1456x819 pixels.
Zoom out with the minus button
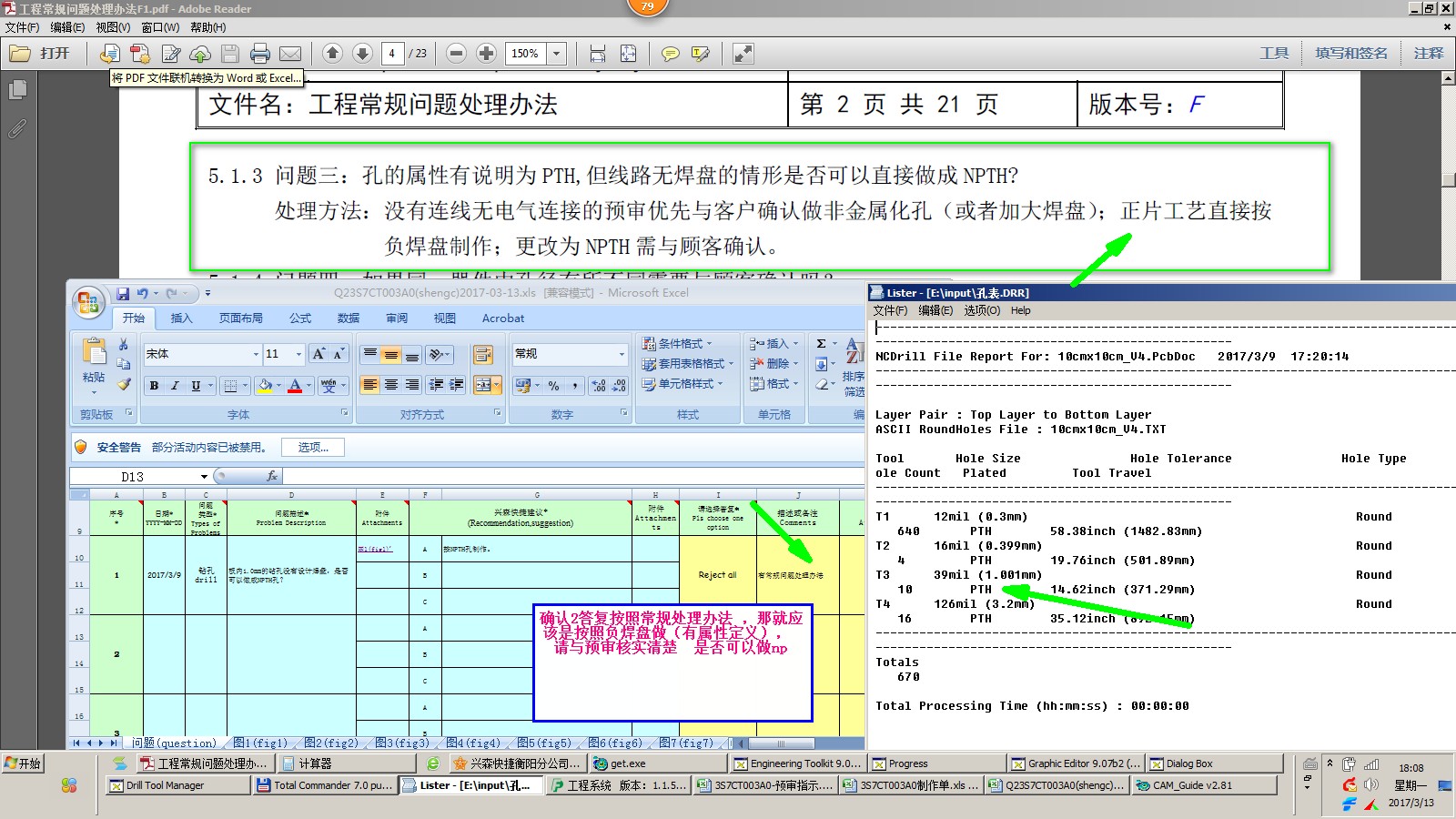point(457,54)
